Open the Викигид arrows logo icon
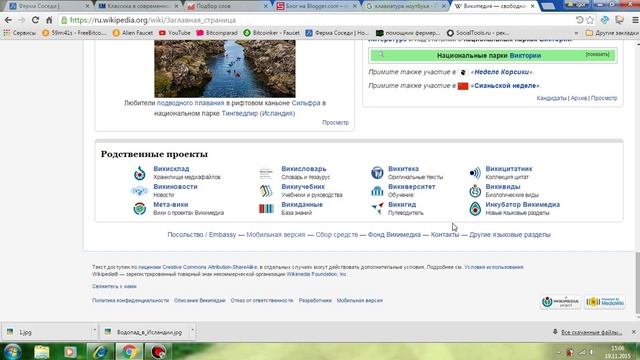Image resolution: width=640 pixels, height=360 pixels. 378,208
